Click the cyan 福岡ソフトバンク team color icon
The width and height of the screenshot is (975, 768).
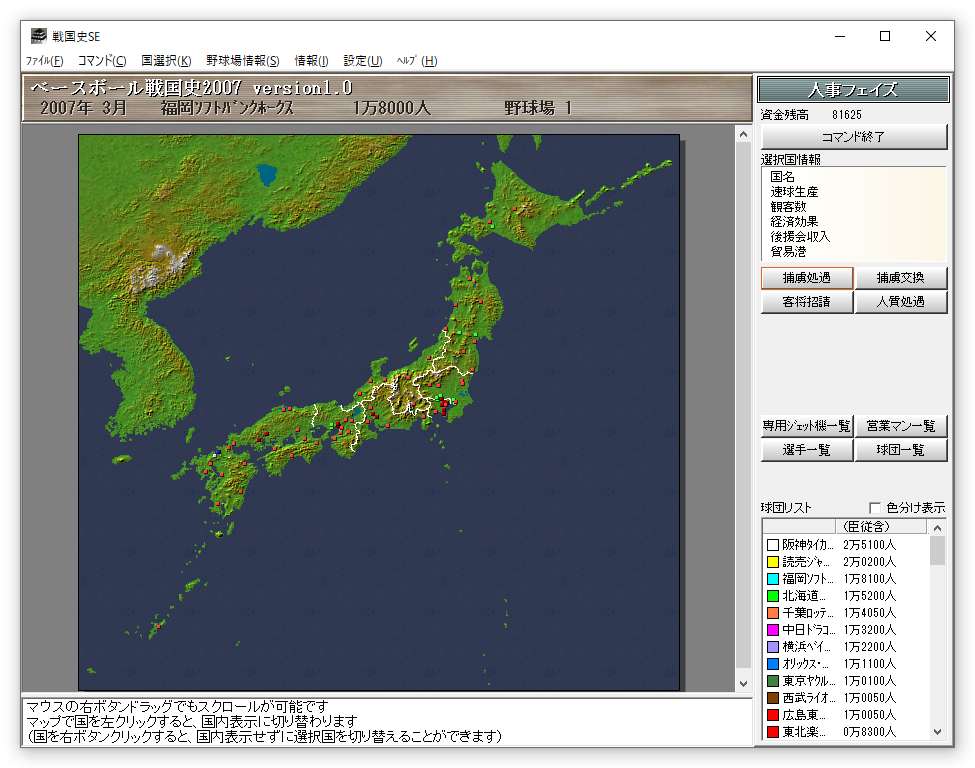click(x=772, y=579)
